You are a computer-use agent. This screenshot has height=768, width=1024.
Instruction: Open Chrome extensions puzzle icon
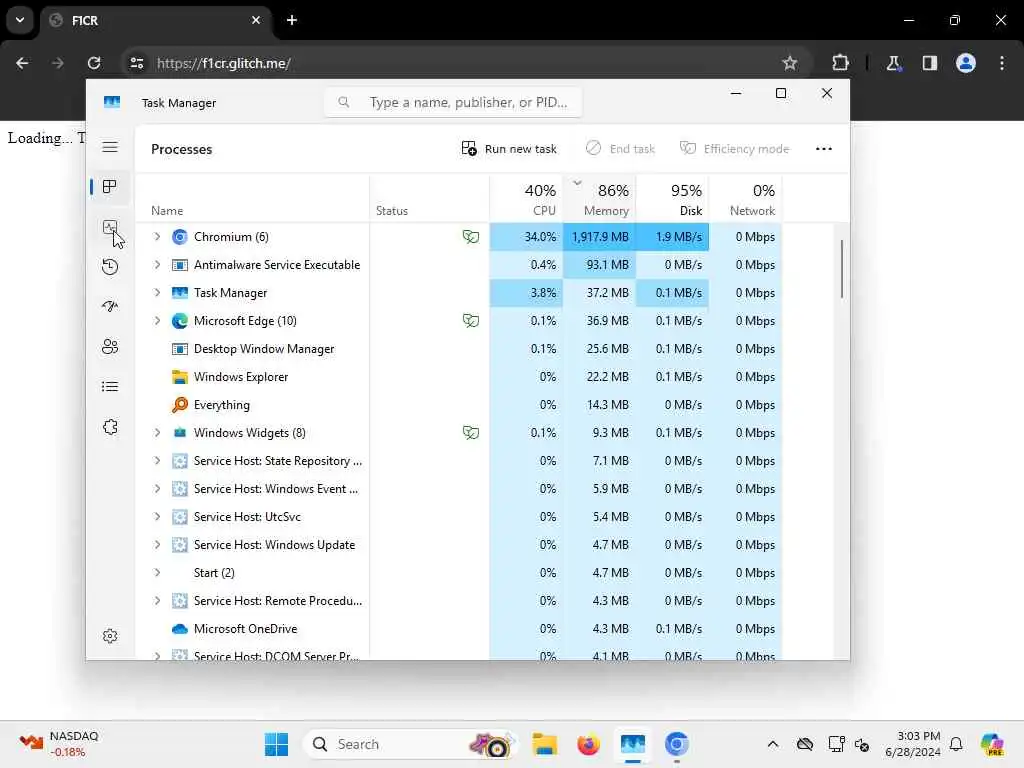coord(840,63)
